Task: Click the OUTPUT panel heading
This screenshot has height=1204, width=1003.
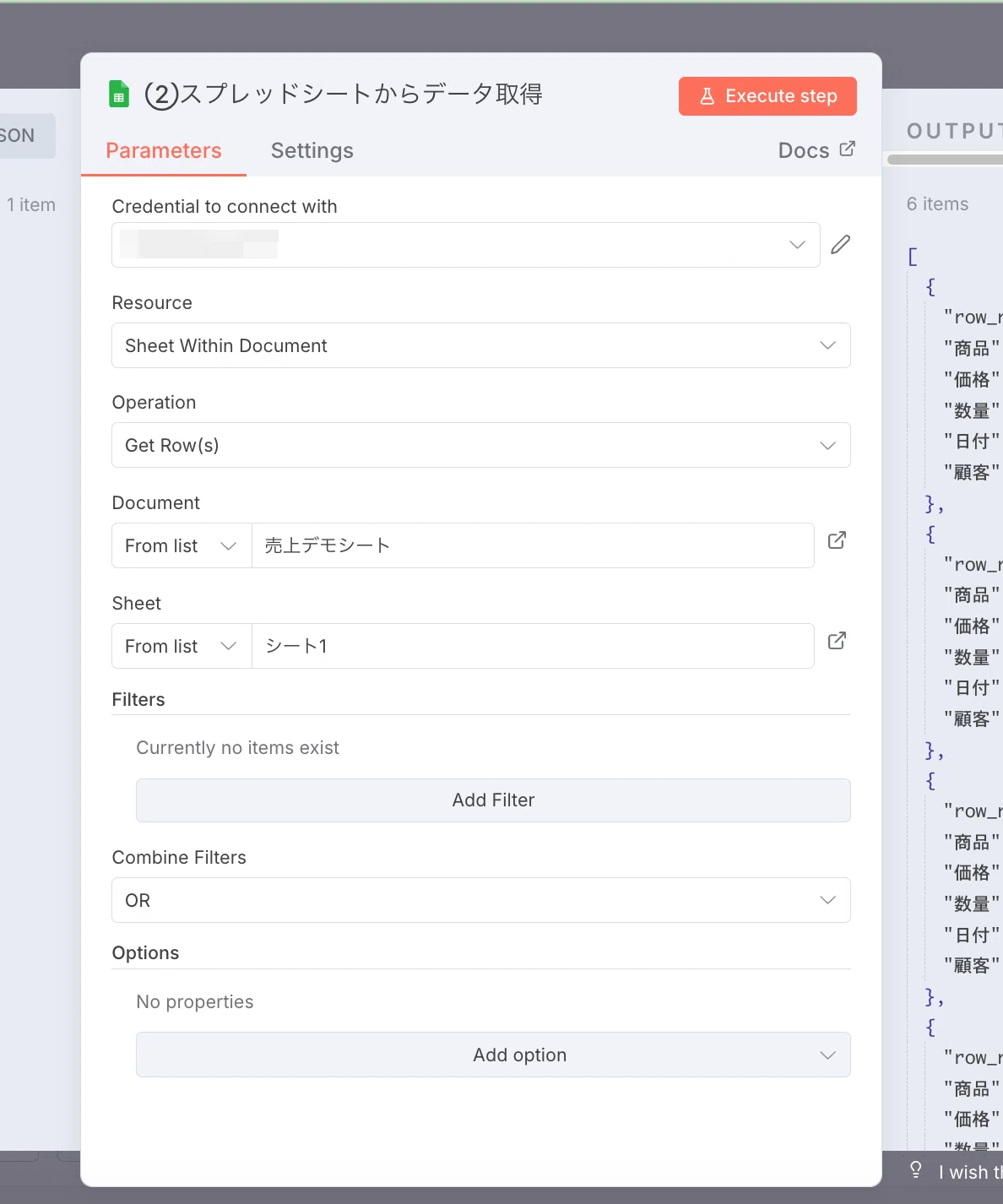Action: coord(954,131)
